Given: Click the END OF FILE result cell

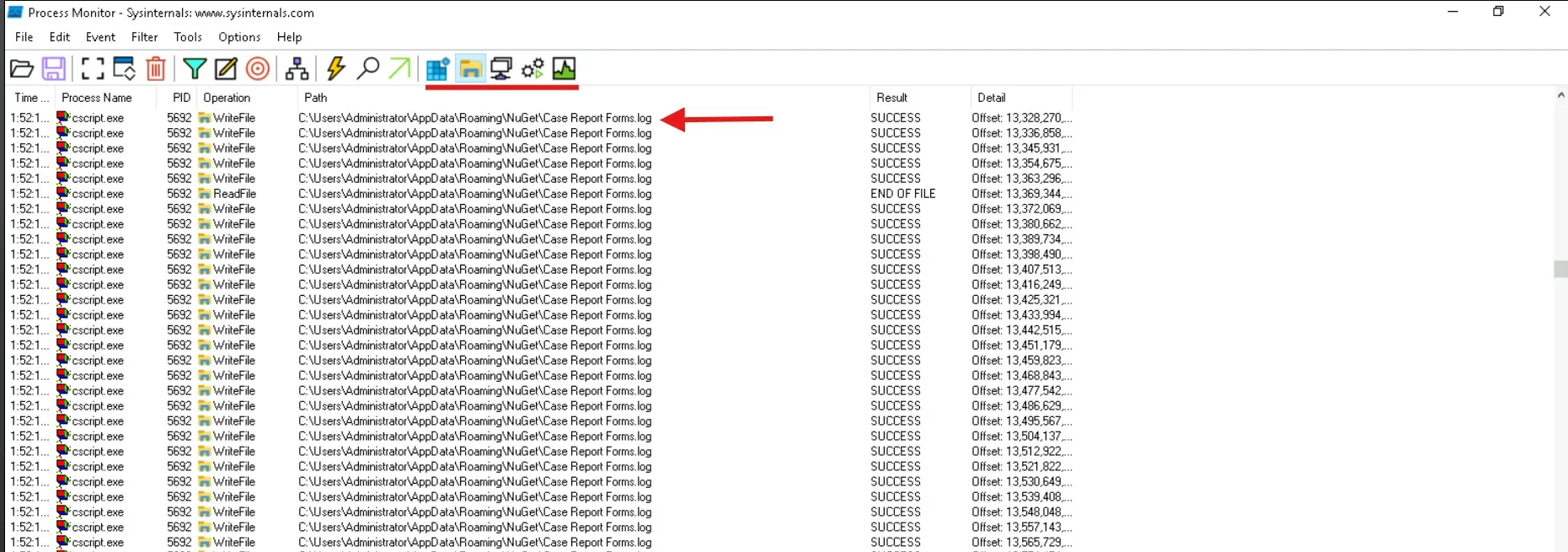Looking at the screenshot, I should point(903,194).
